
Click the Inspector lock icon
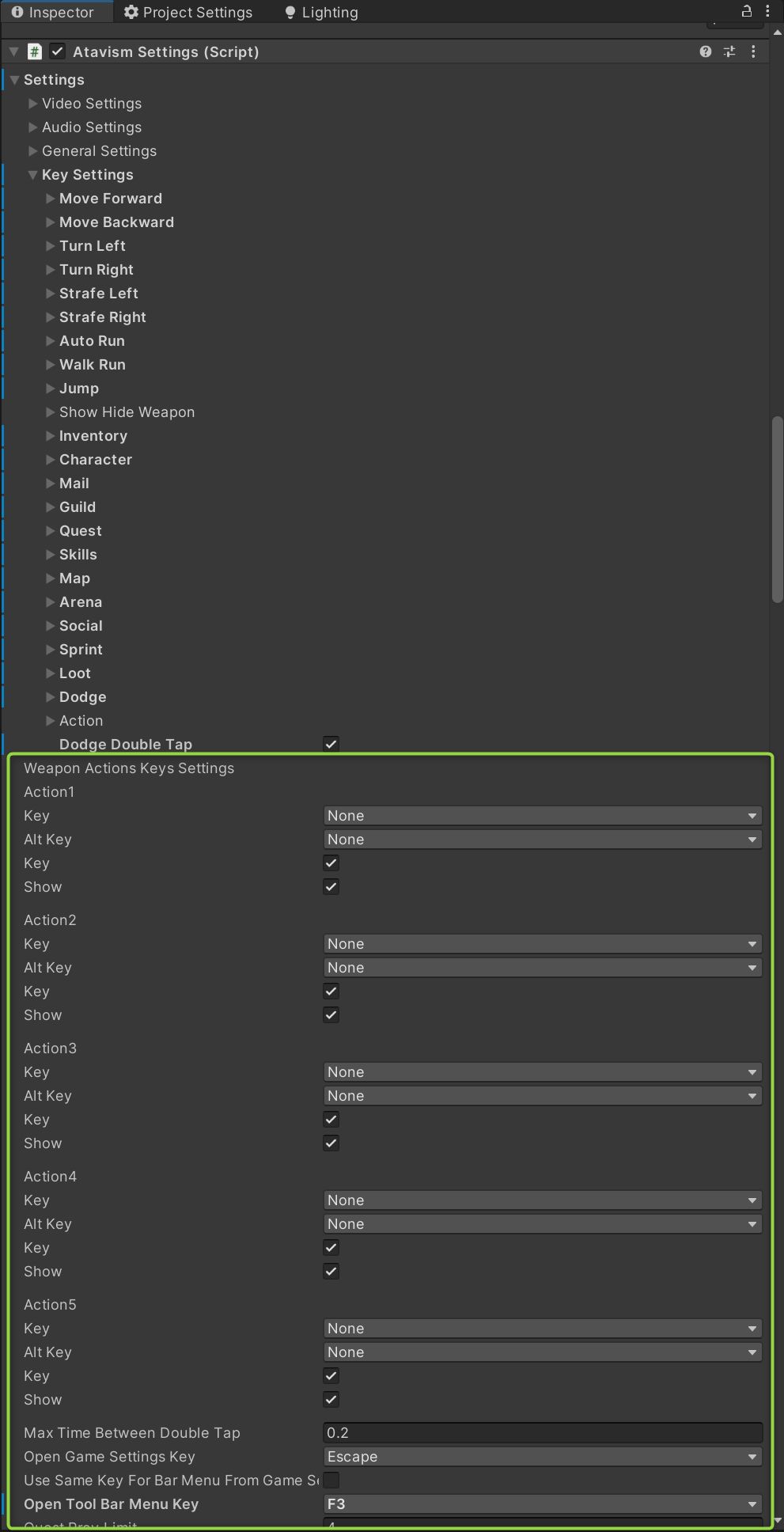(x=746, y=11)
